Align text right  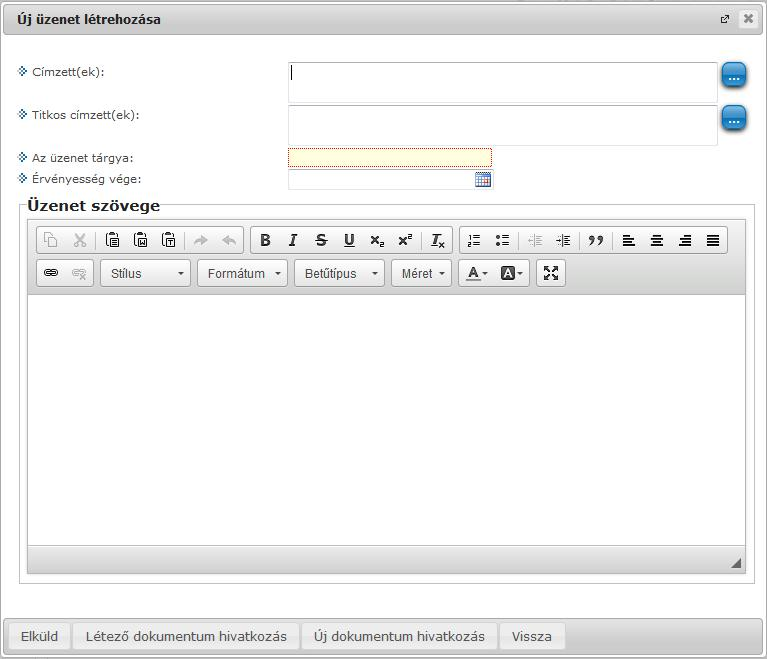click(x=685, y=240)
